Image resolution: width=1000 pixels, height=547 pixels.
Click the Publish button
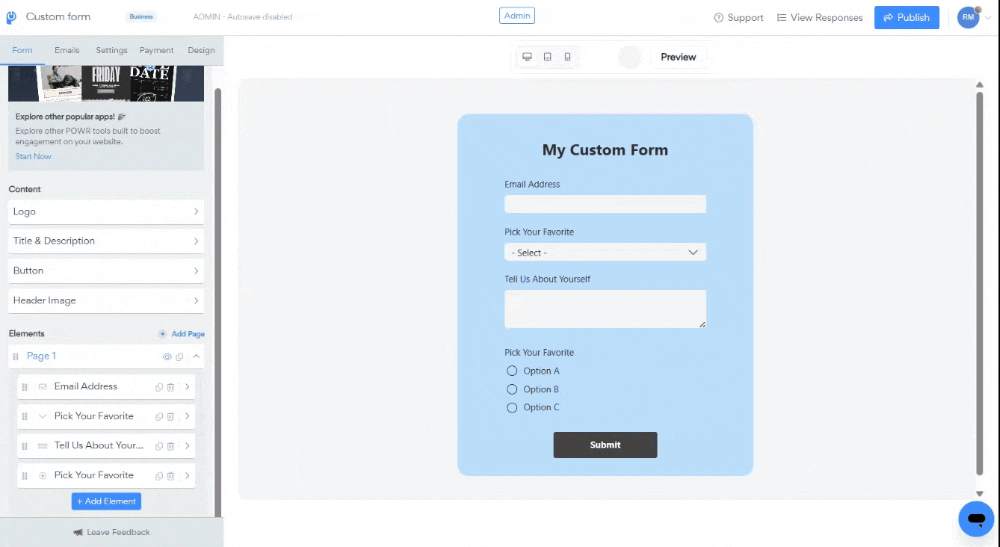coord(906,18)
